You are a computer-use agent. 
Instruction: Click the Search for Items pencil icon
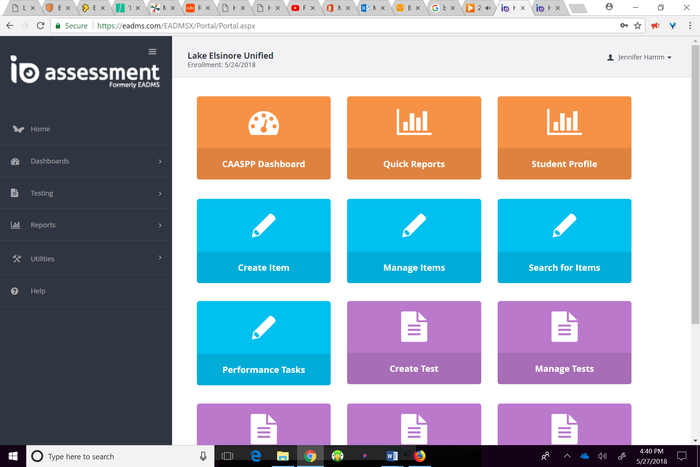click(x=564, y=226)
